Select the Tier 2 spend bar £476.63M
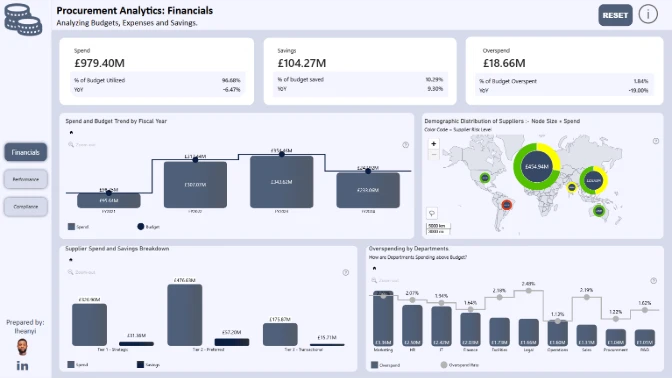This screenshot has height=378, width=672. coord(185,315)
